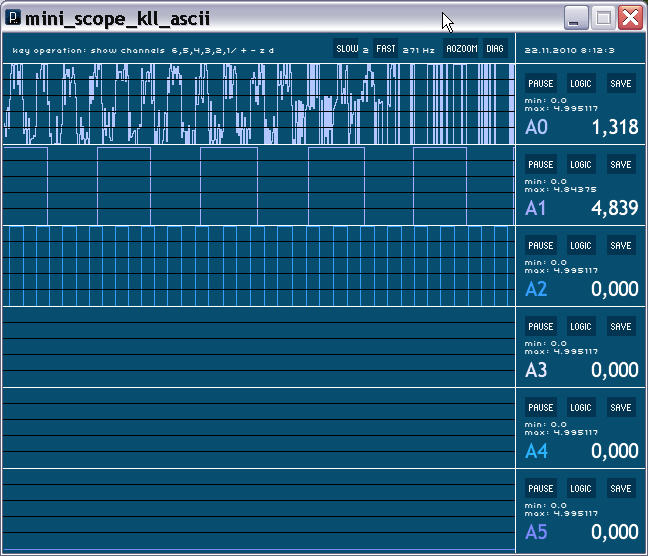Pause channel A4 capture
Image resolution: width=648 pixels, height=556 pixels.
point(541,408)
